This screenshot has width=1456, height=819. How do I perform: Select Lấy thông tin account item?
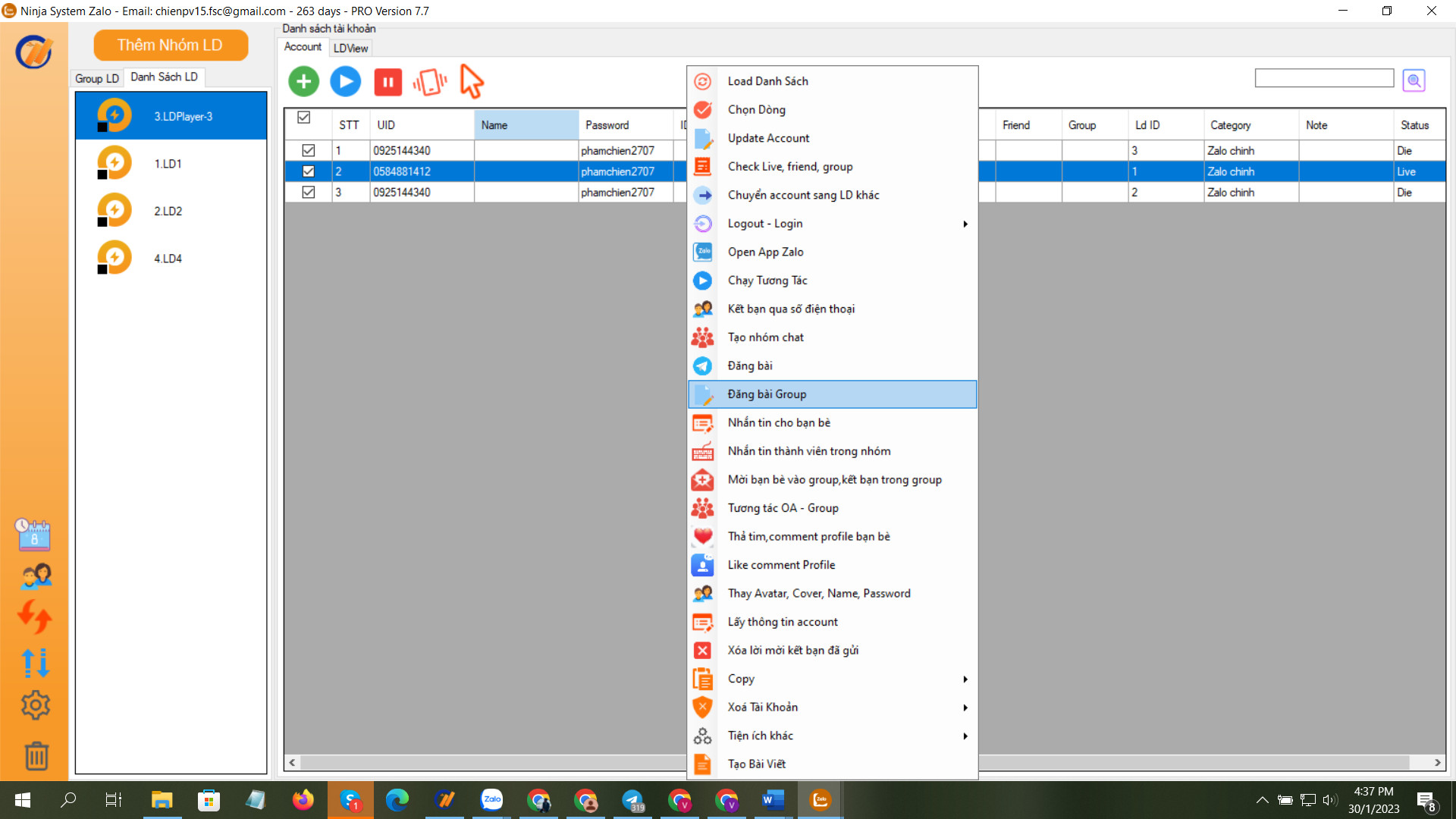(833, 622)
